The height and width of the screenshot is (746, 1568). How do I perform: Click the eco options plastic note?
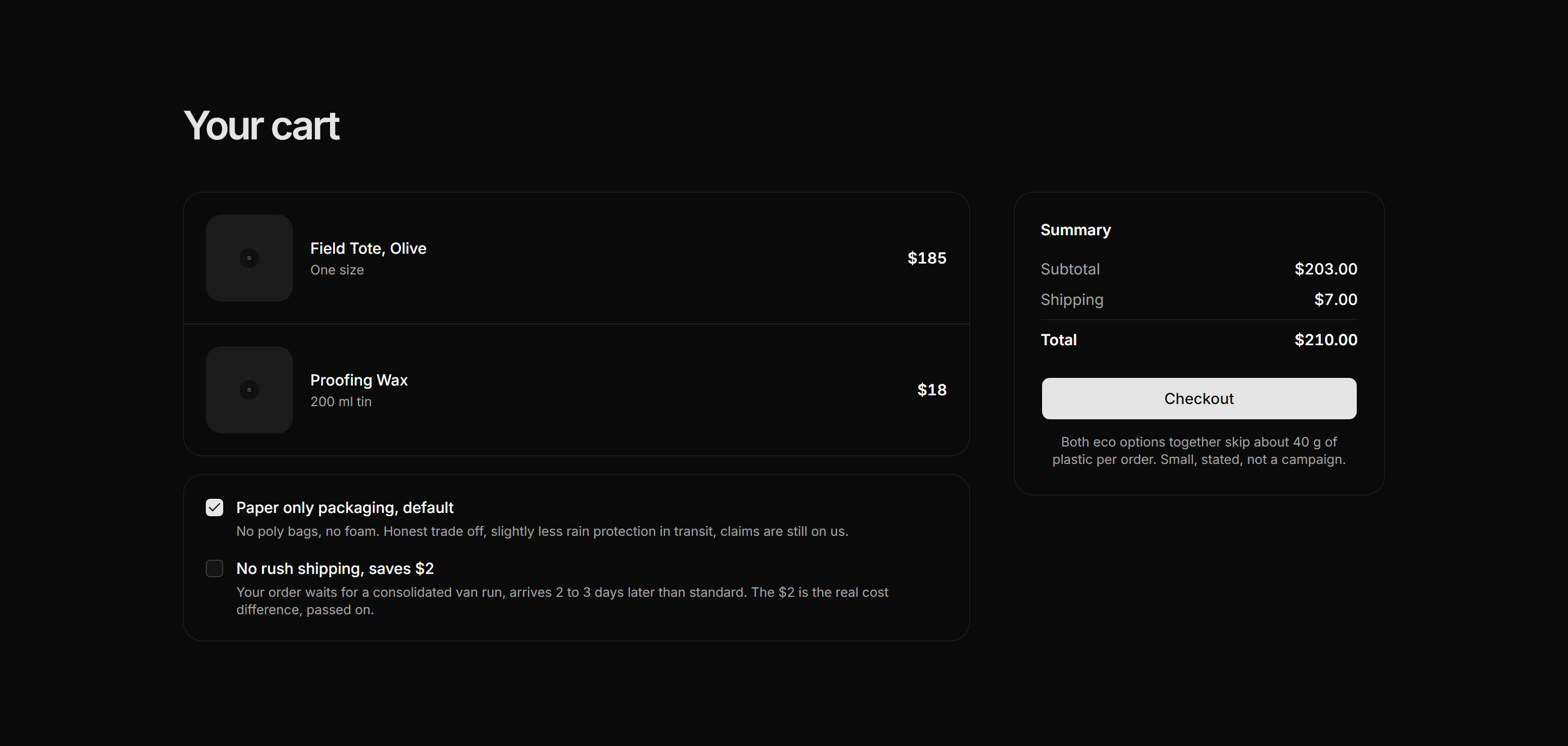click(1198, 451)
